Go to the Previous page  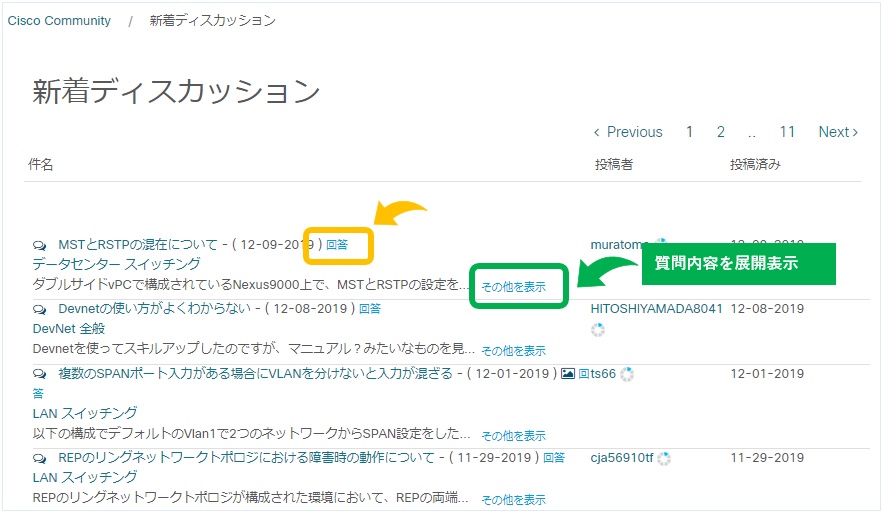628,132
